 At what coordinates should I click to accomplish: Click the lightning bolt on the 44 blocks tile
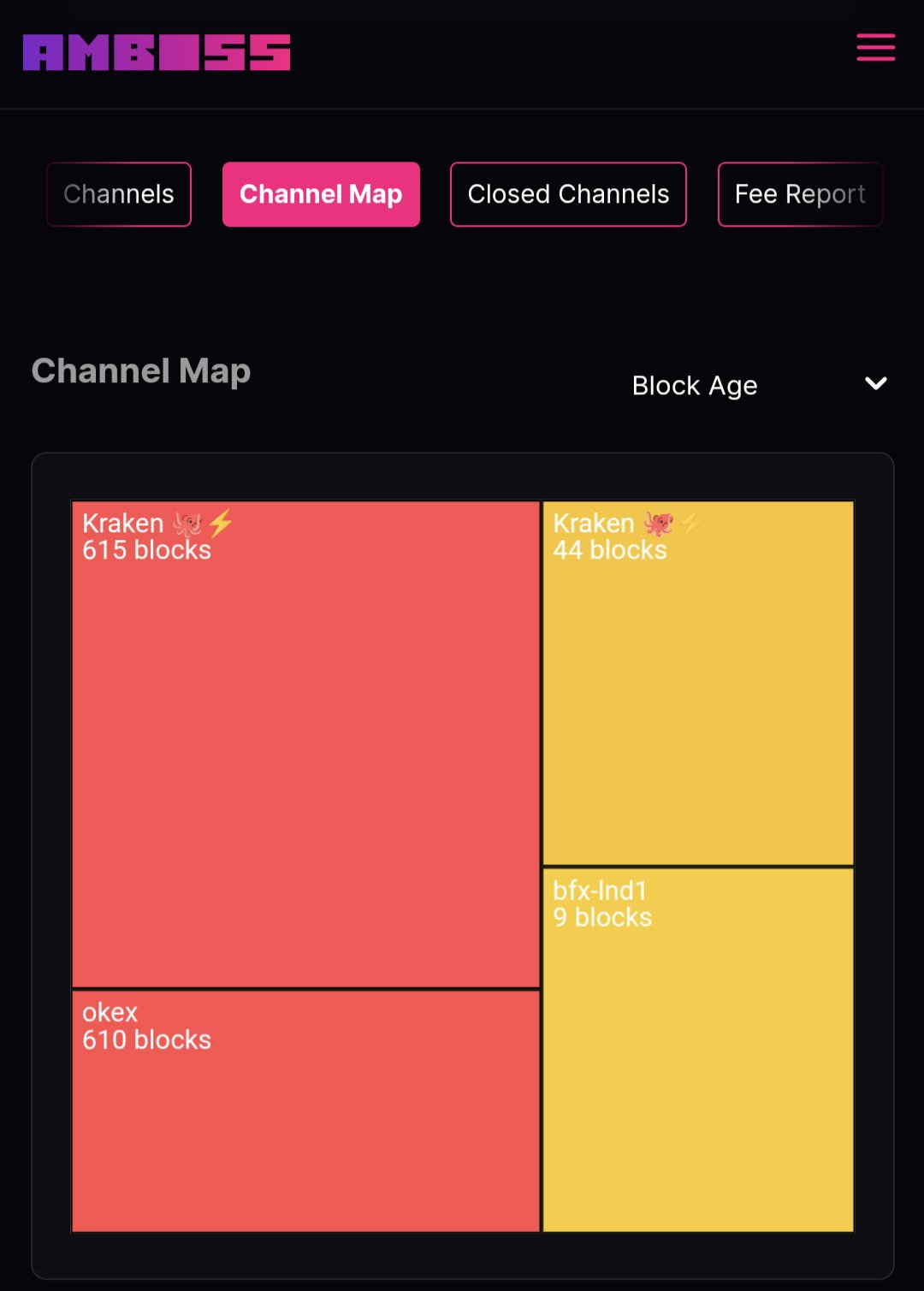[x=691, y=523]
